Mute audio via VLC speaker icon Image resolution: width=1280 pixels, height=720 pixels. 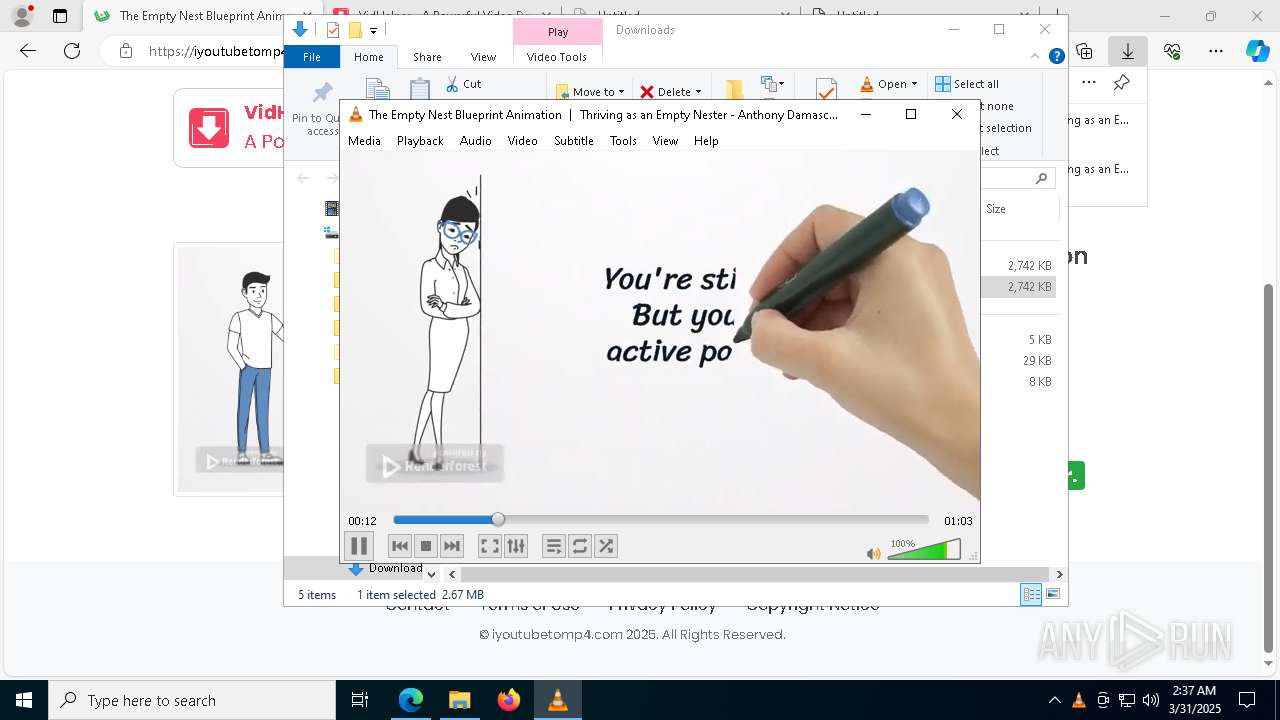(874, 553)
